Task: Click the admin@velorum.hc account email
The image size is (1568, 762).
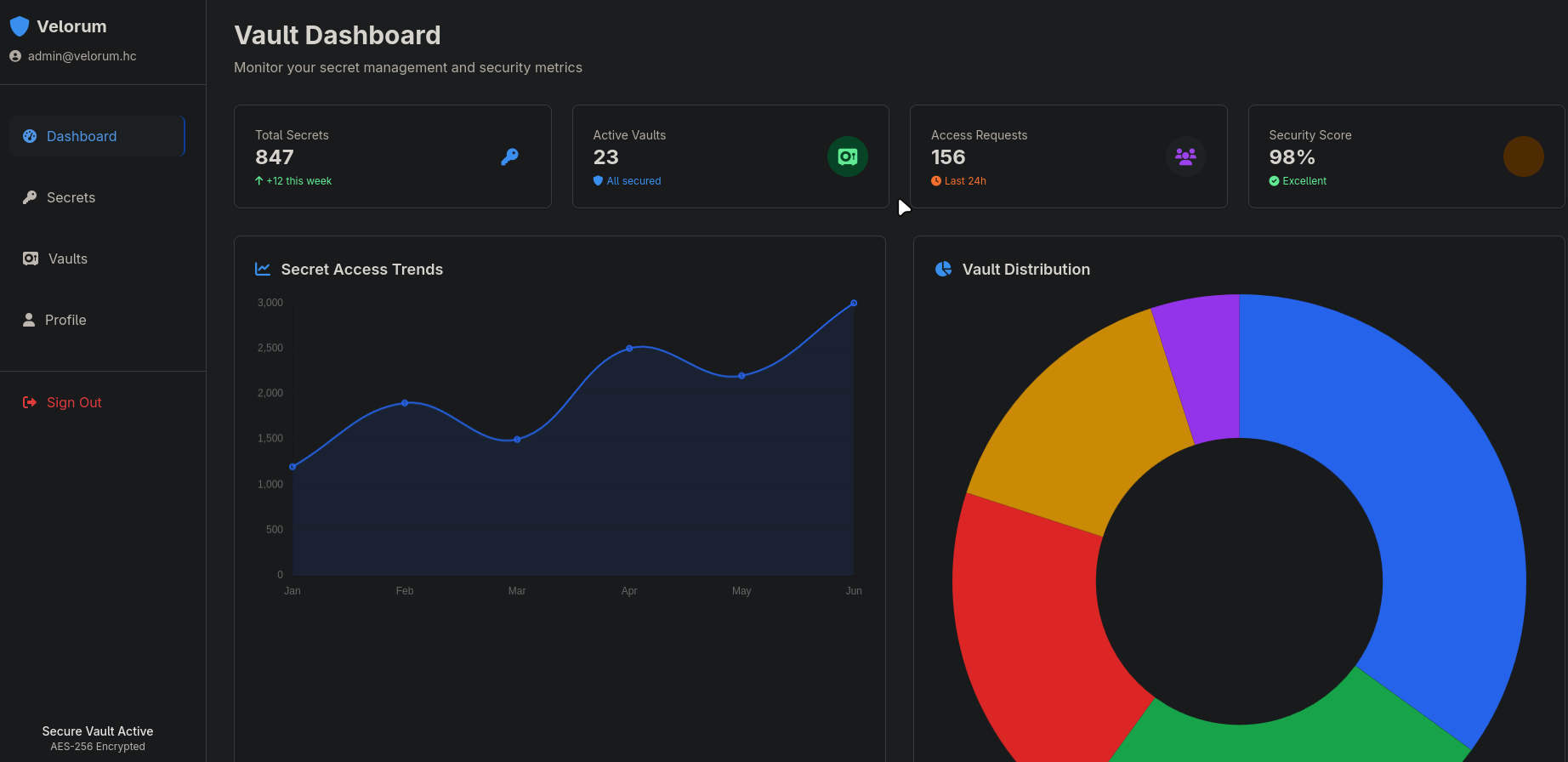Action: coord(82,56)
